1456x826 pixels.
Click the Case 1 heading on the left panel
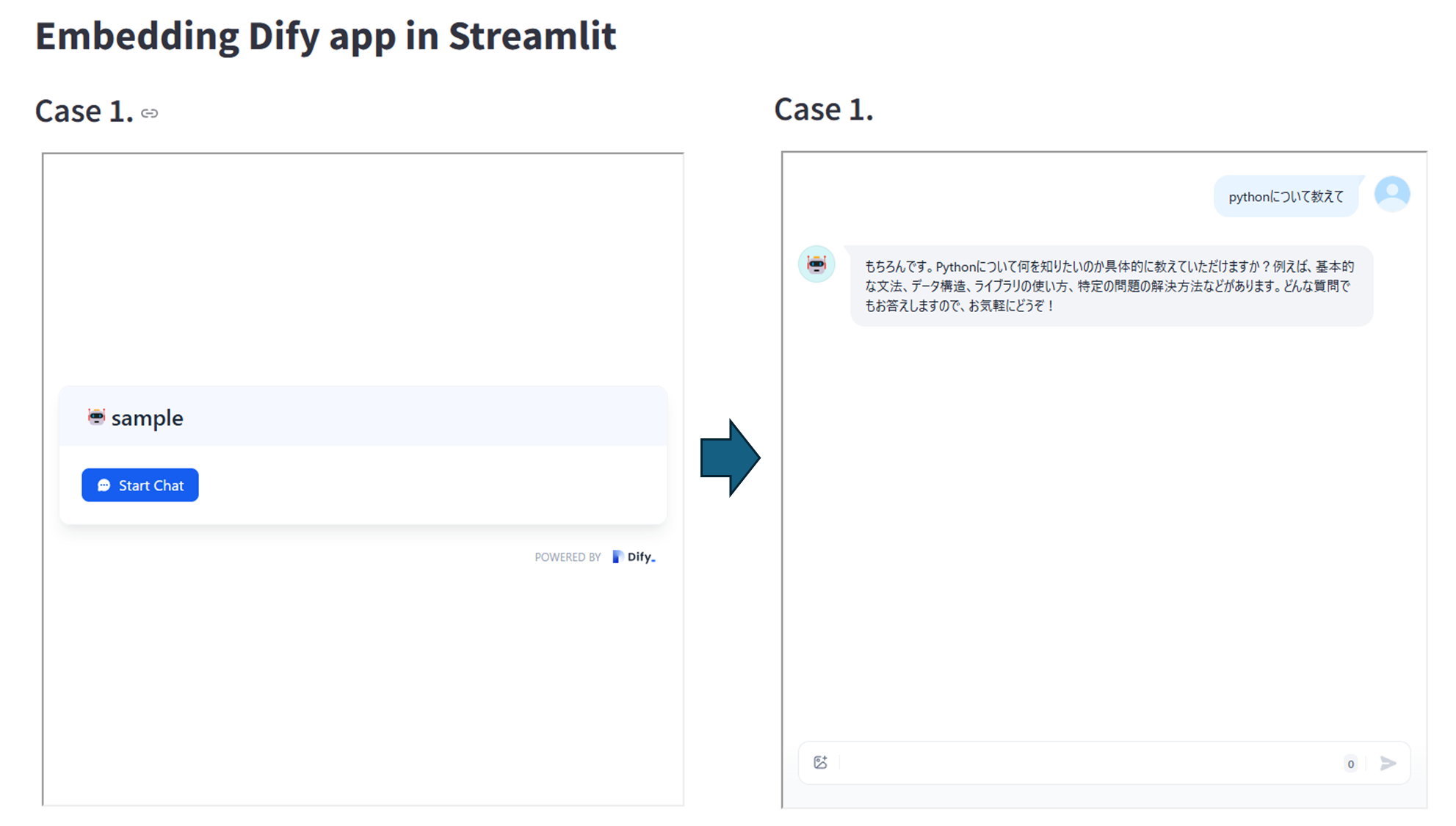pos(84,111)
